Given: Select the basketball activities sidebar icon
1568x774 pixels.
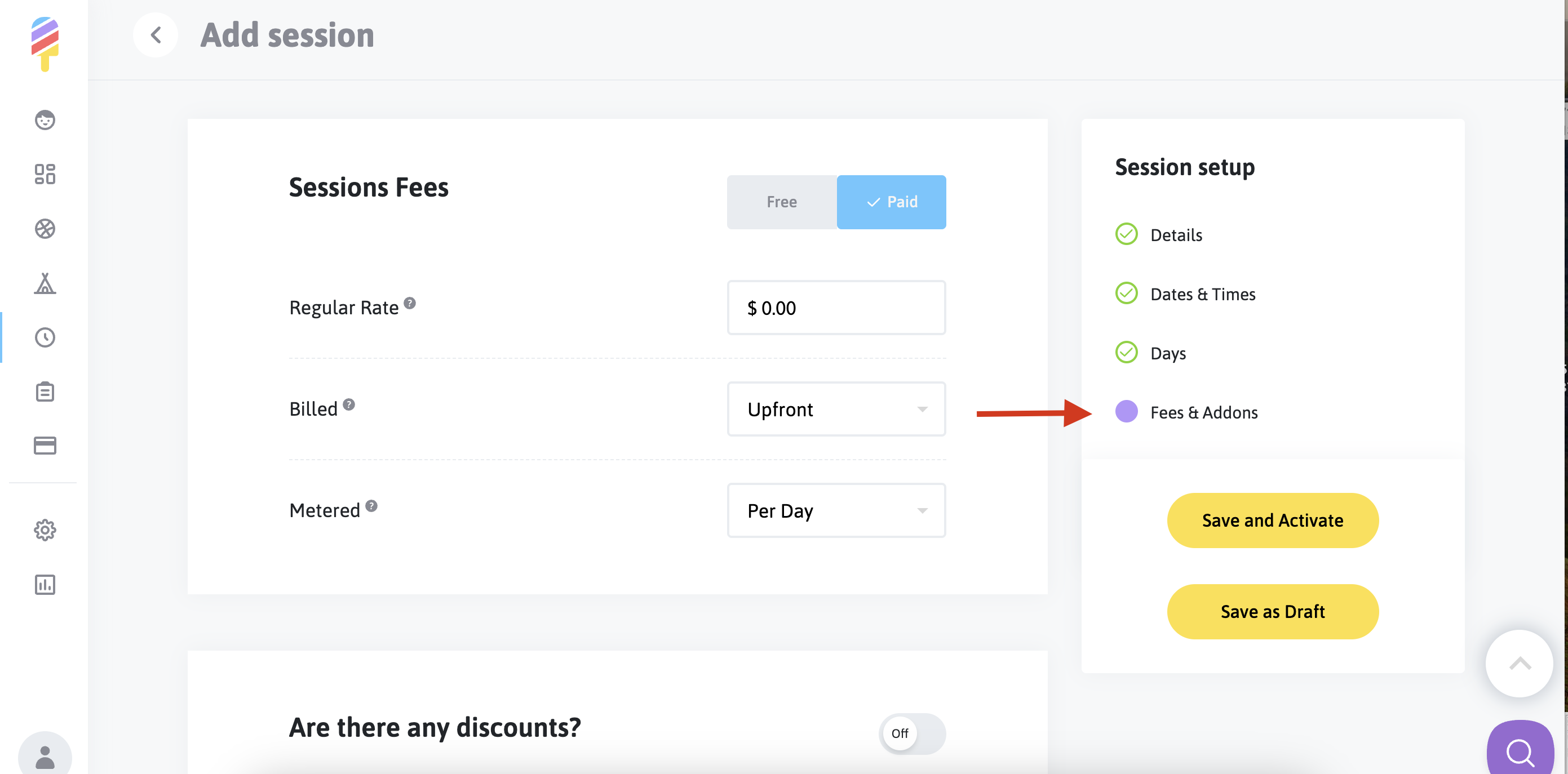Looking at the screenshot, I should tap(45, 229).
